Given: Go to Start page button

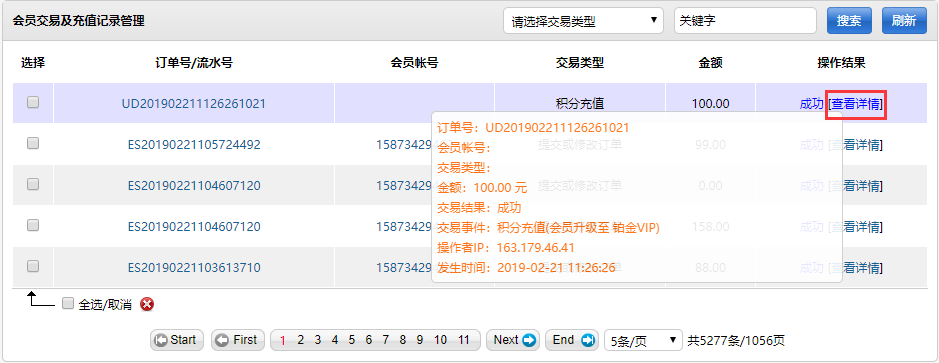Looking at the screenshot, I should pyautogui.click(x=177, y=340).
